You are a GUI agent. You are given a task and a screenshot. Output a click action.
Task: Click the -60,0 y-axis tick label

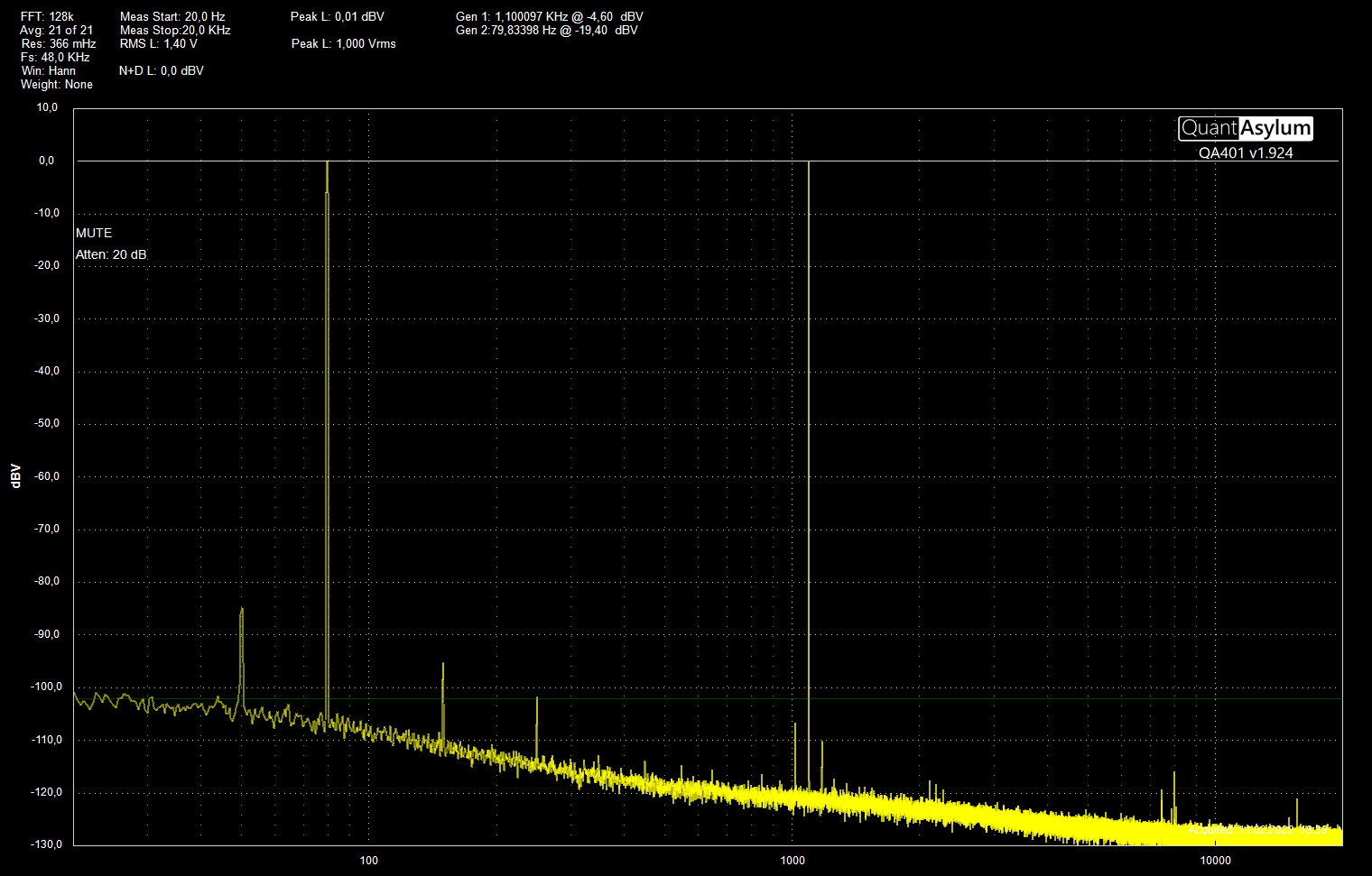tap(47, 476)
